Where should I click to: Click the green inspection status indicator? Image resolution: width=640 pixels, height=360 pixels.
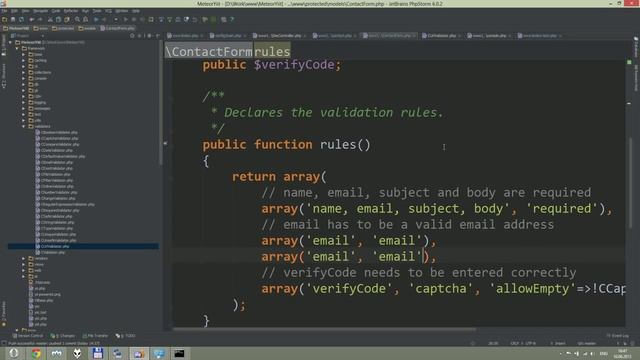coord(629,62)
